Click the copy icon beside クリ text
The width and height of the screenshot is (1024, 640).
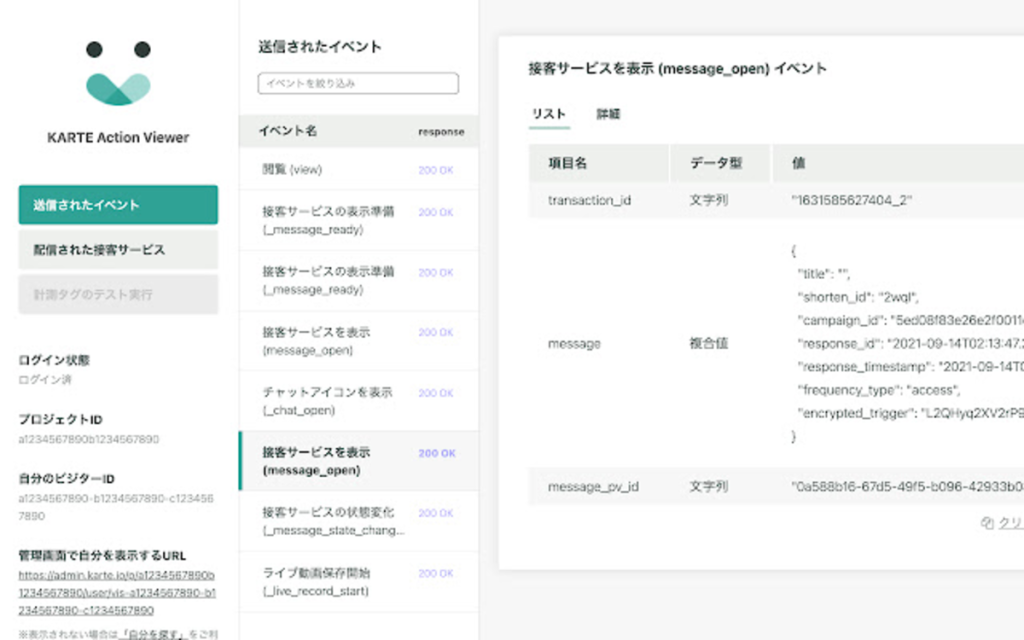(987, 523)
